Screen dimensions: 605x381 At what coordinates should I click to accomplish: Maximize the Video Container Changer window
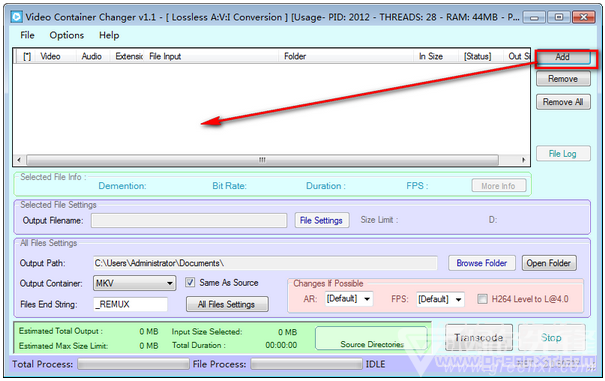click(x=559, y=17)
